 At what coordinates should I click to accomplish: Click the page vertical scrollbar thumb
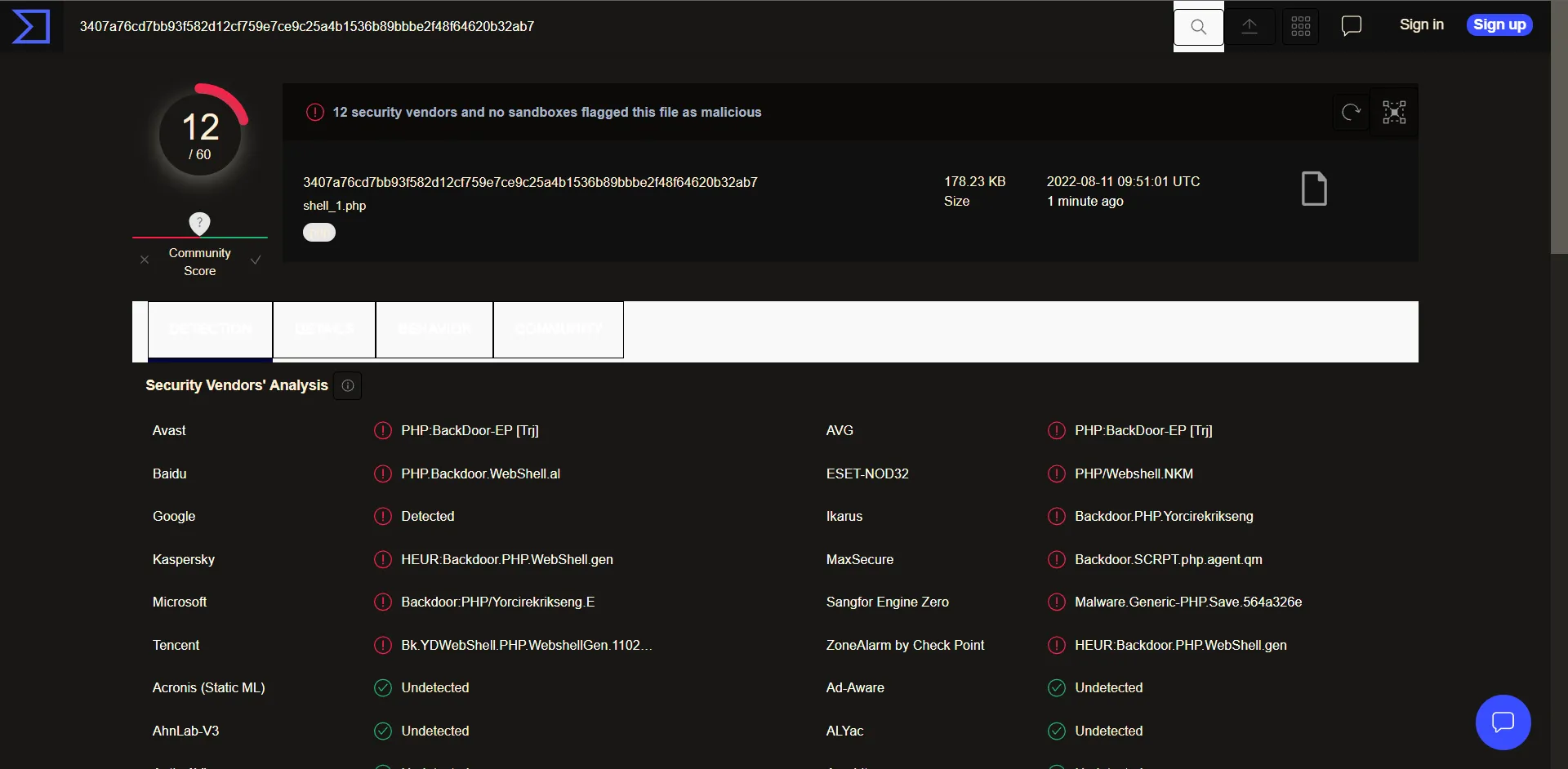pyautogui.click(x=1559, y=127)
